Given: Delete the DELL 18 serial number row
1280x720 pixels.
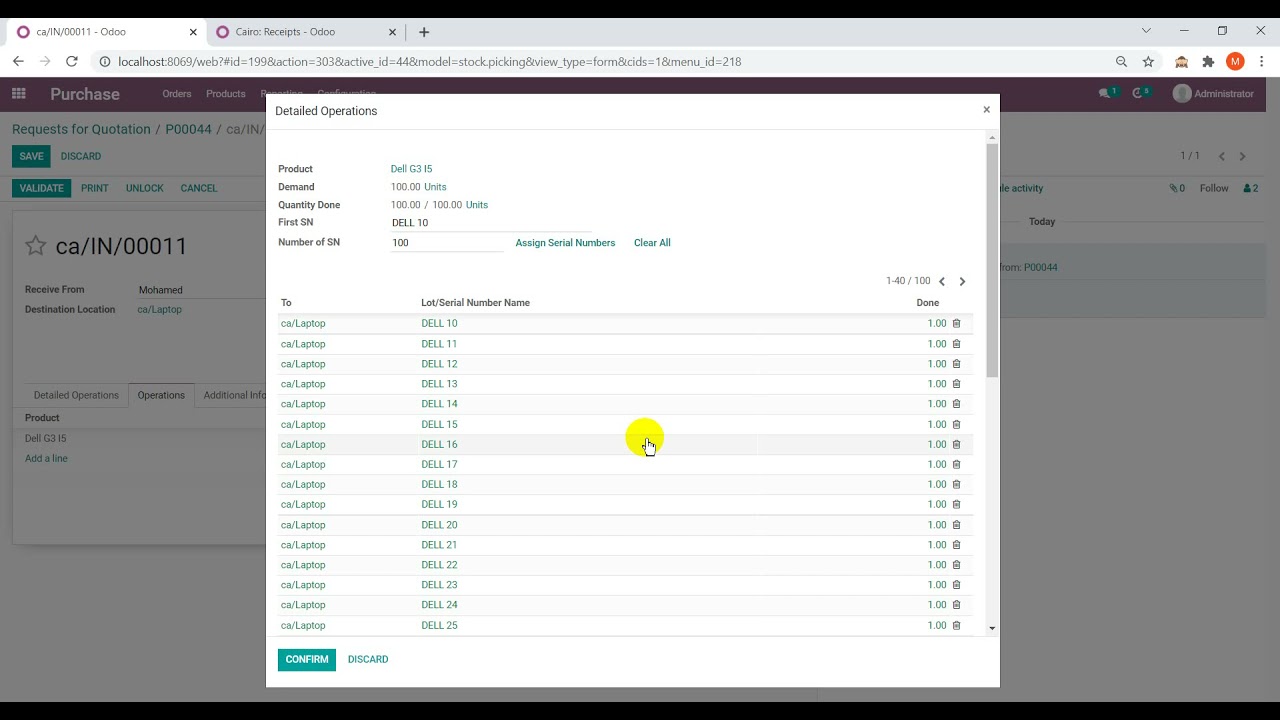Looking at the screenshot, I should (x=956, y=484).
